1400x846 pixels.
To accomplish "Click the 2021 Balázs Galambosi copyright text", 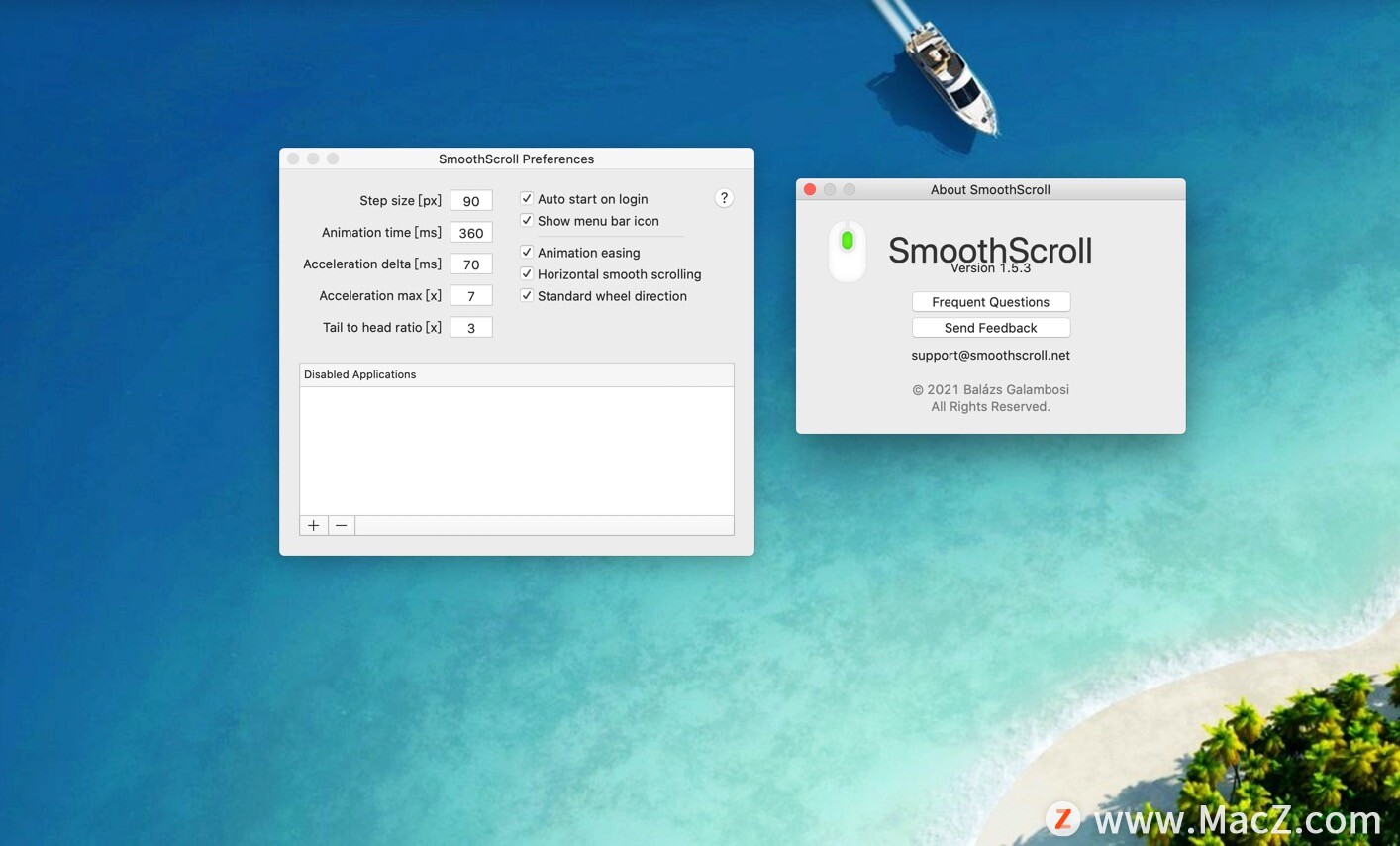I will coord(990,389).
